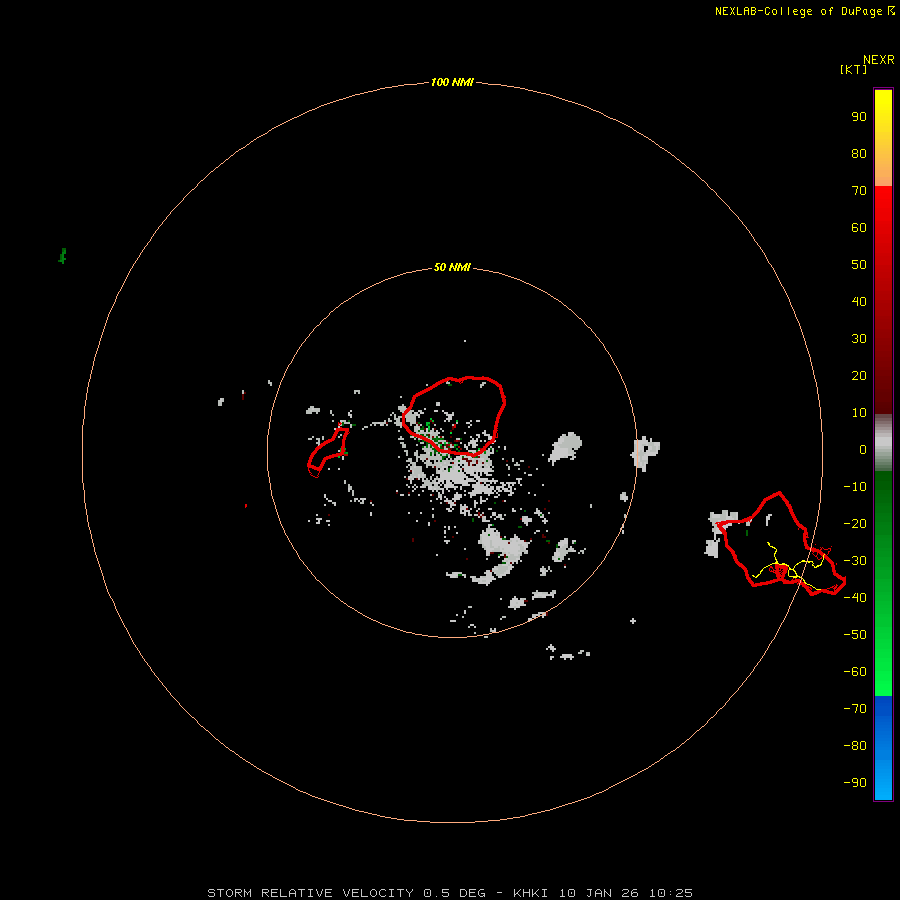Click the NEXR label above the color scale
The height and width of the screenshot is (900, 900).
878,60
